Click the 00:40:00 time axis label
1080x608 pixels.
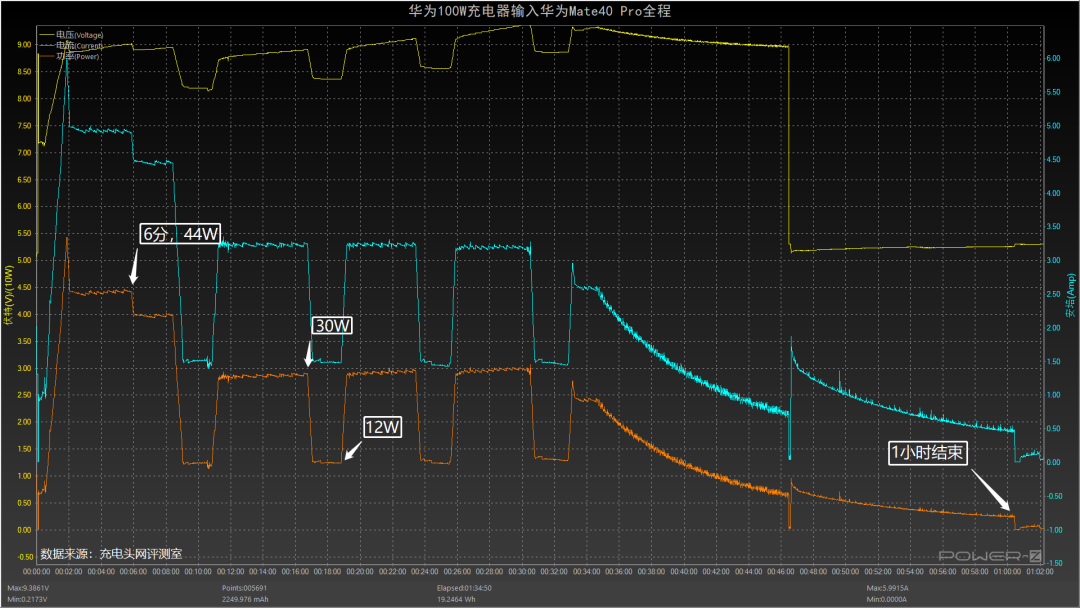click(684, 572)
